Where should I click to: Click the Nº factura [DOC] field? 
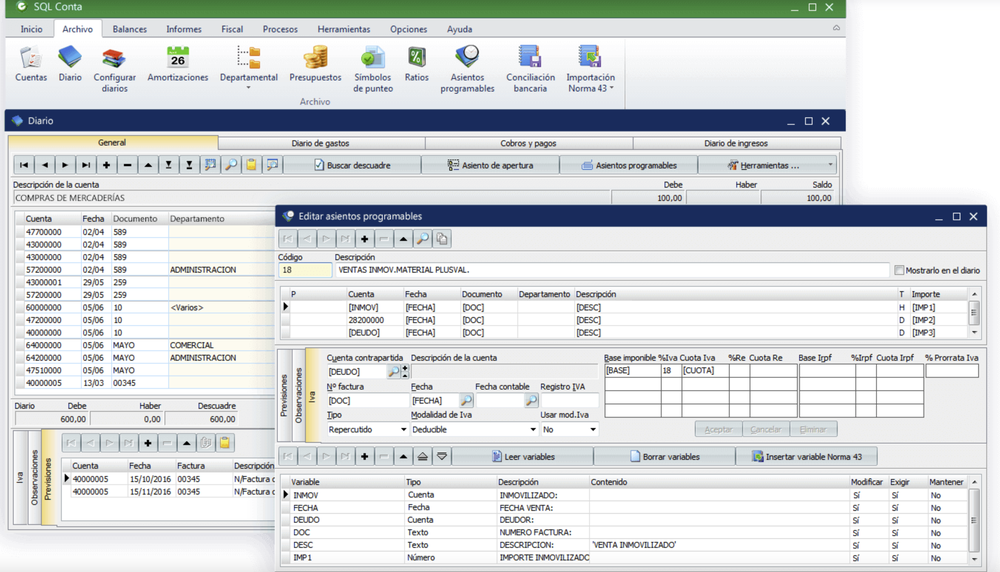pos(367,400)
